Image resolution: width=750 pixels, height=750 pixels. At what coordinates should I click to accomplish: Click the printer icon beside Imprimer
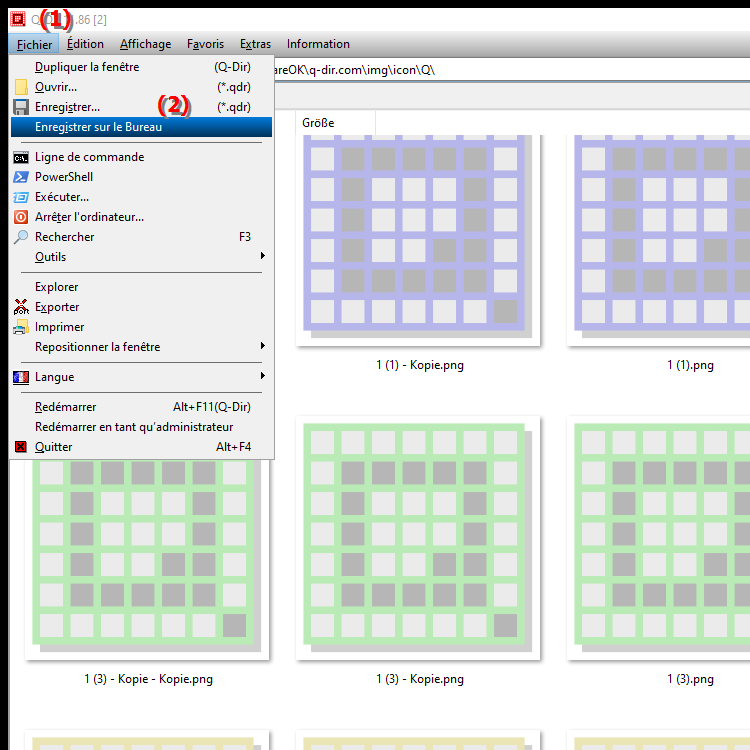(x=21, y=327)
